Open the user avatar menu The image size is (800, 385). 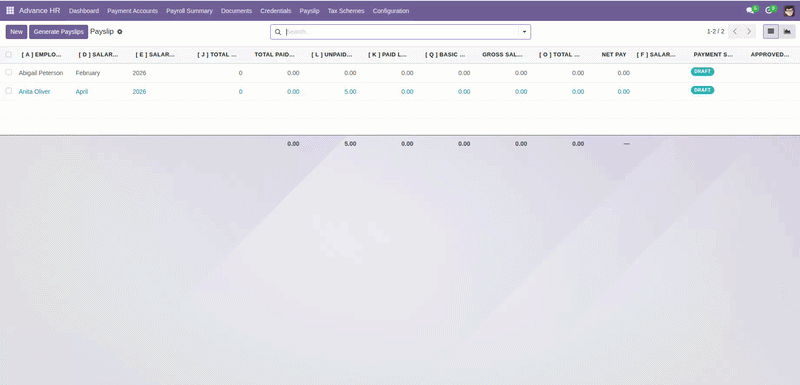tap(789, 11)
